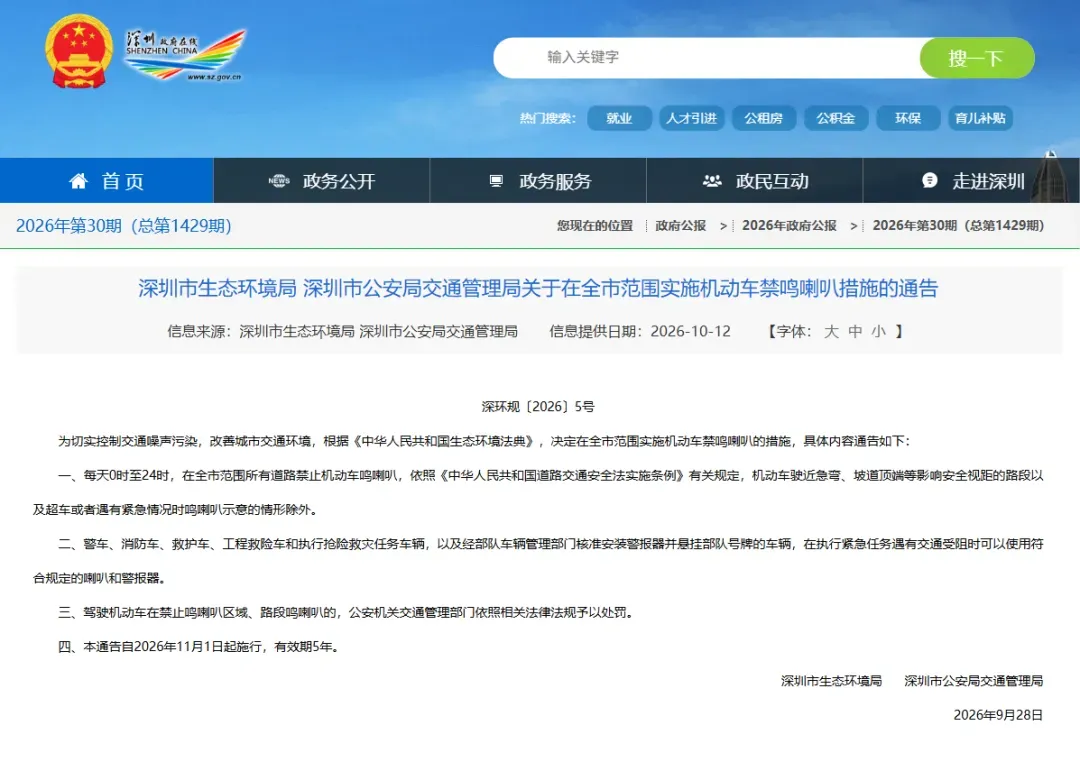Image resolution: width=1080 pixels, height=762 pixels.
Task: Open the Shenzhen China site logo
Action: [x=185, y=56]
